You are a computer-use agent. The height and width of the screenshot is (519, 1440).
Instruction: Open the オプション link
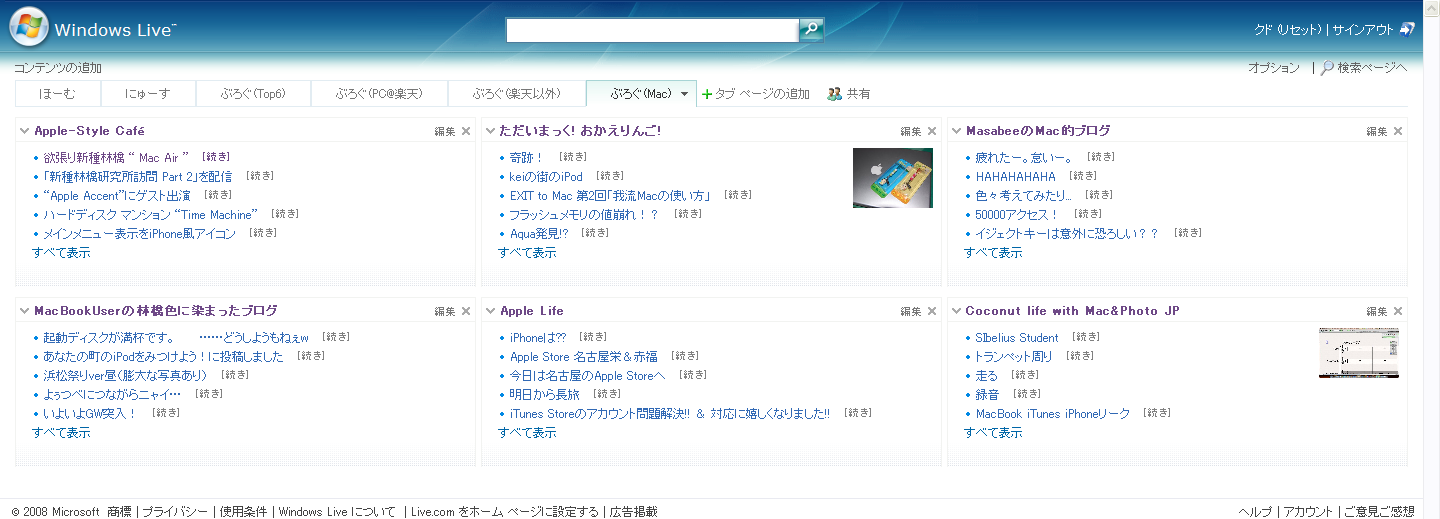[1274, 68]
